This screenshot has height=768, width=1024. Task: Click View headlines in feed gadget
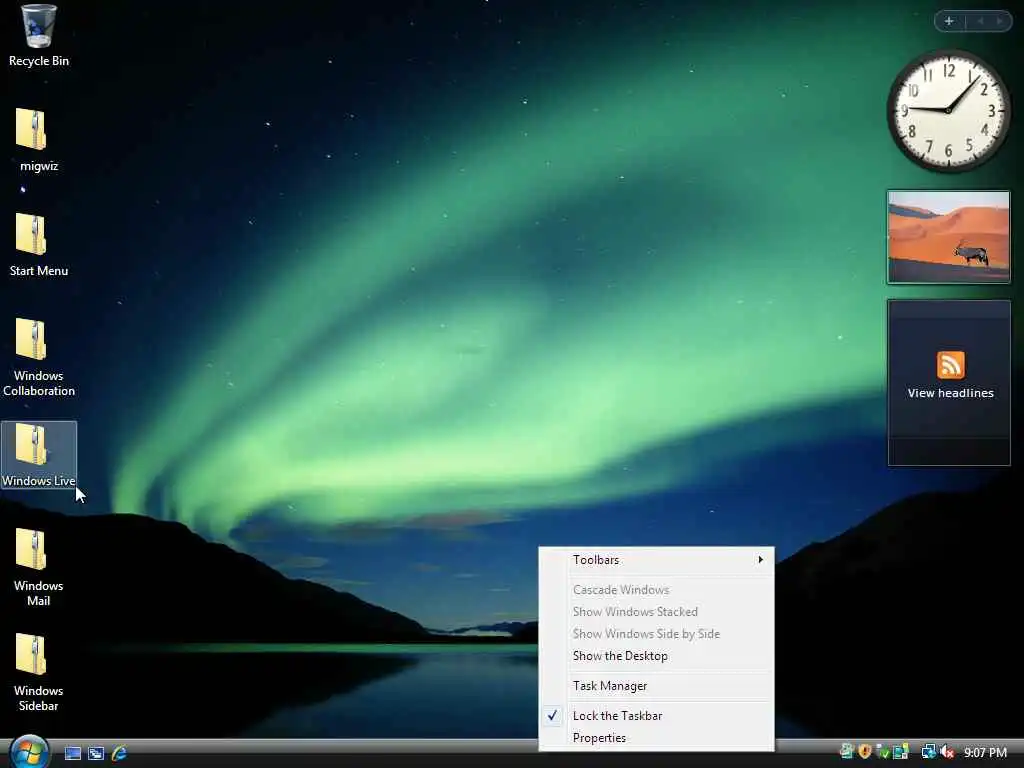tap(950, 393)
